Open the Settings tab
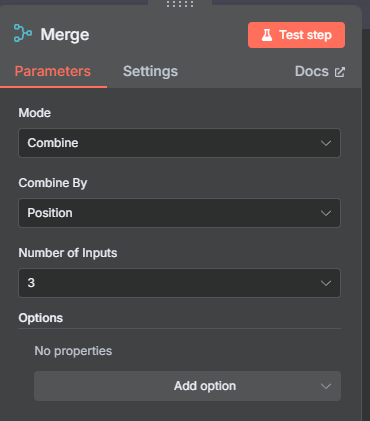 coord(150,71)
